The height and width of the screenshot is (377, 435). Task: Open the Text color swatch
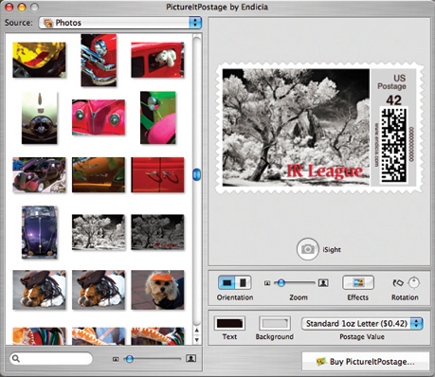[x=229, y=323]
